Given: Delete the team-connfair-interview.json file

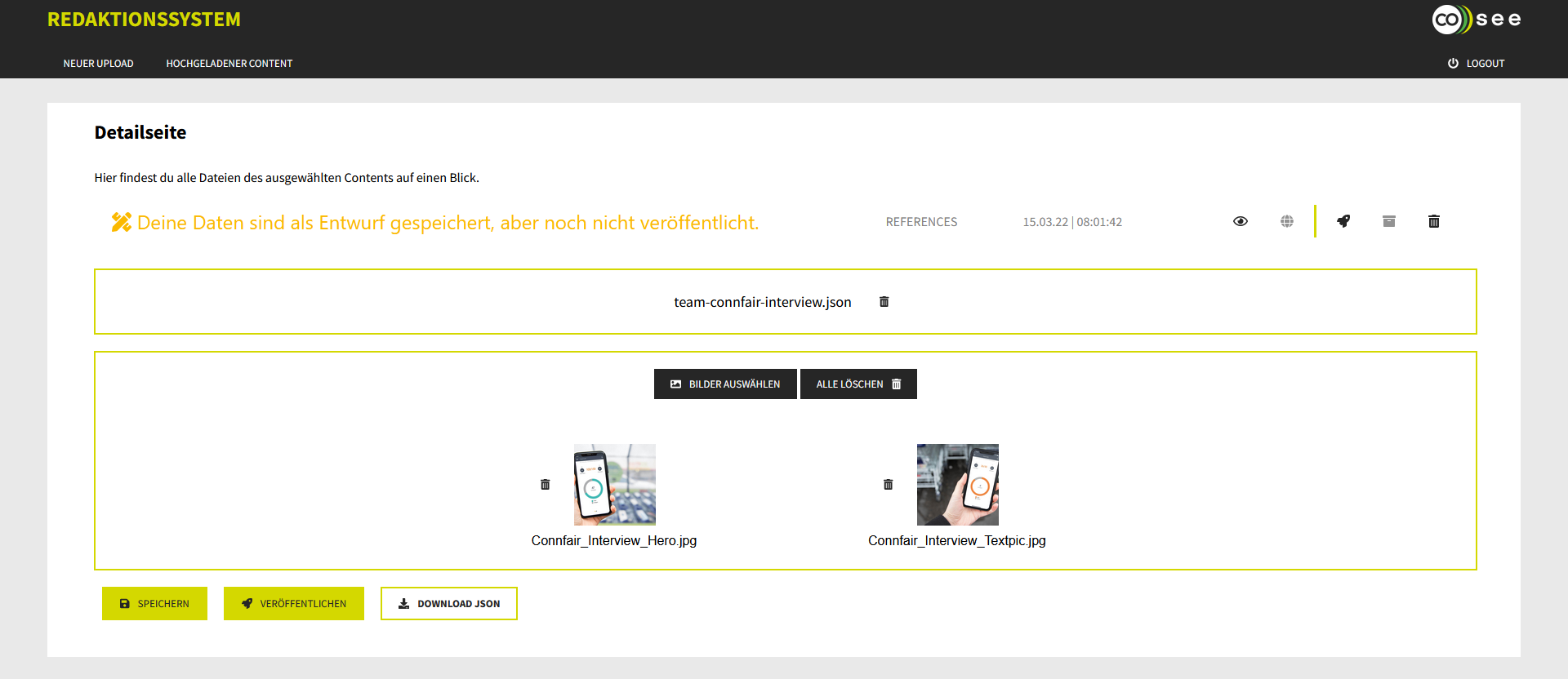Looking at the screenshot, I should click(x=884, y=302).
